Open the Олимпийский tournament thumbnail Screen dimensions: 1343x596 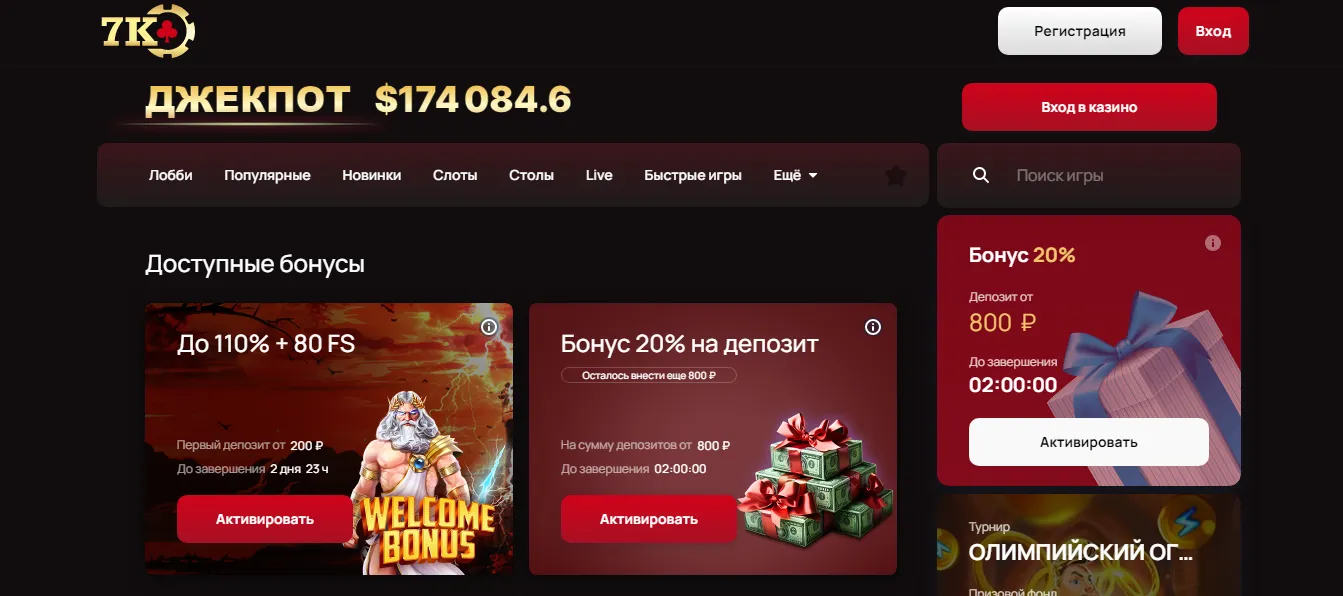pyautogui.click(x=1089, y=546)
